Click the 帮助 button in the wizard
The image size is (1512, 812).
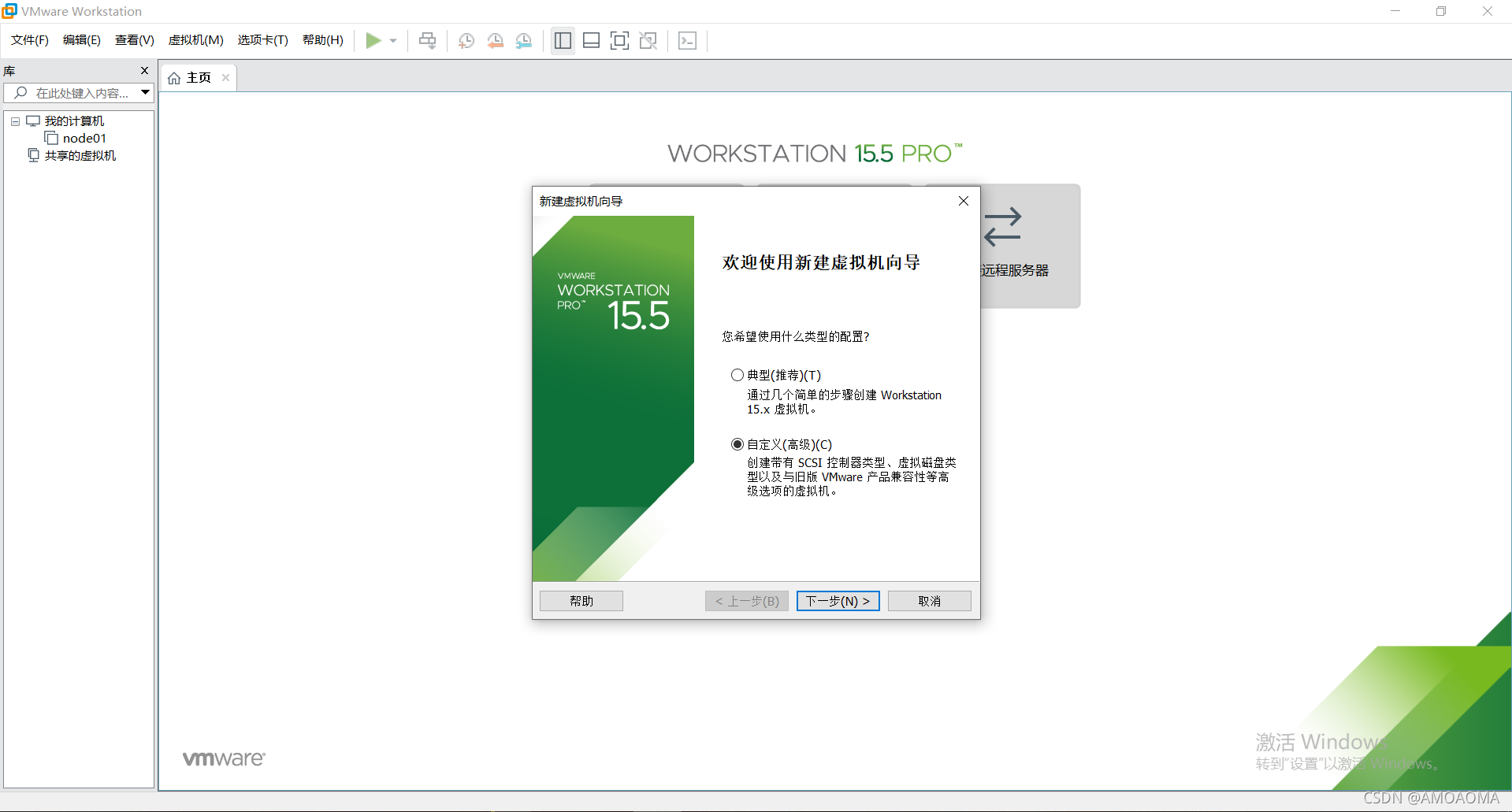point(581,601)
